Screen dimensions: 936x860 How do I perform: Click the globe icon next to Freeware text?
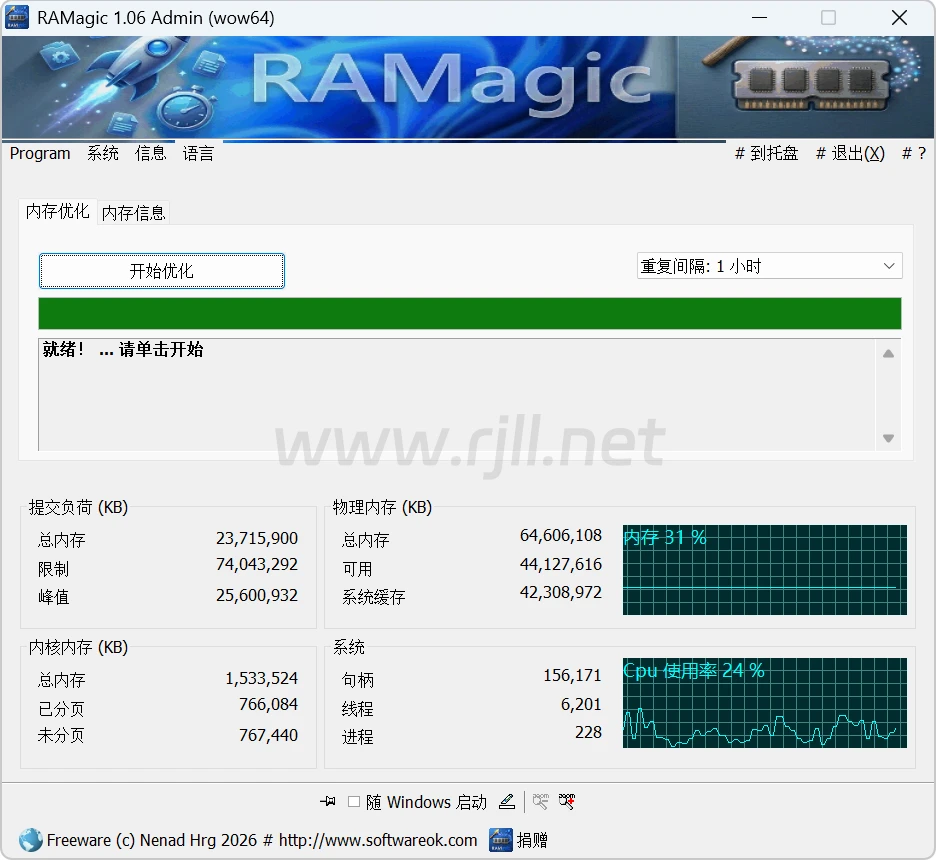pos(30,840)
